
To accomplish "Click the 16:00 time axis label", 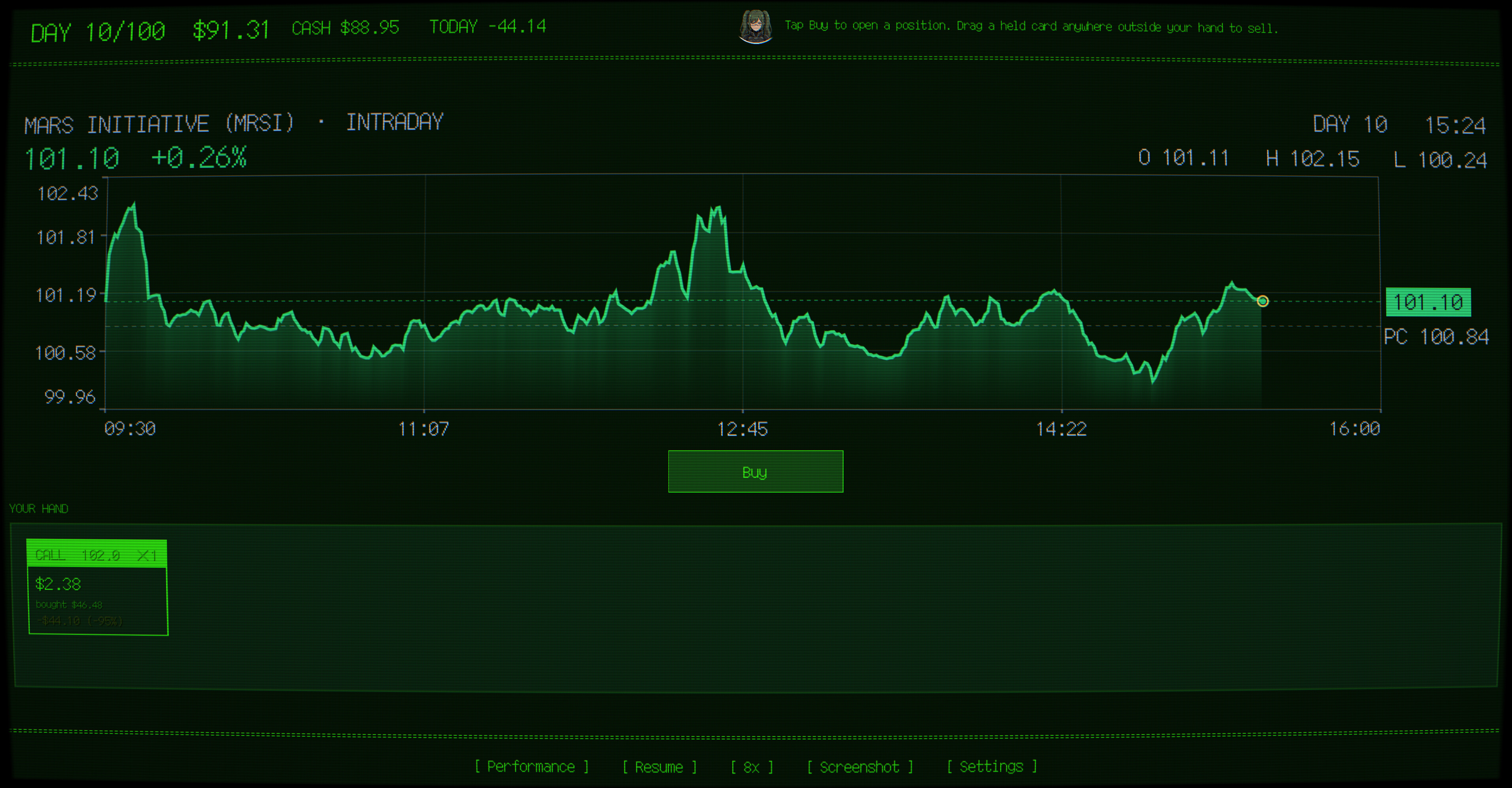I will pos(1355,429).
